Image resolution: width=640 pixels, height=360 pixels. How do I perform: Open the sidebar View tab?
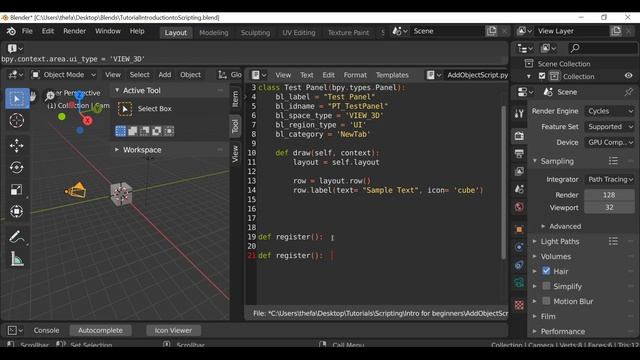coord(236,153)
